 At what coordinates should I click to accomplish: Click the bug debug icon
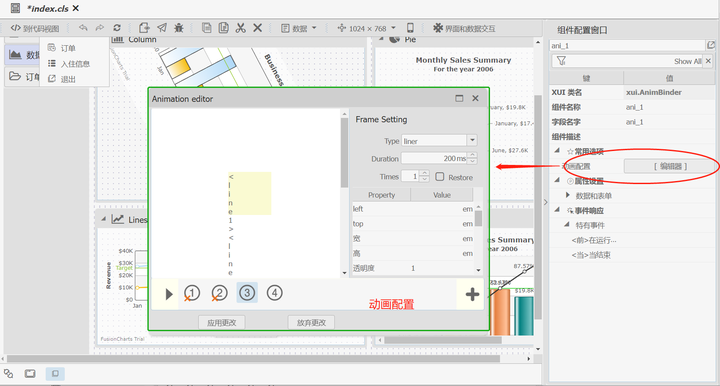(x=179, y=28)
